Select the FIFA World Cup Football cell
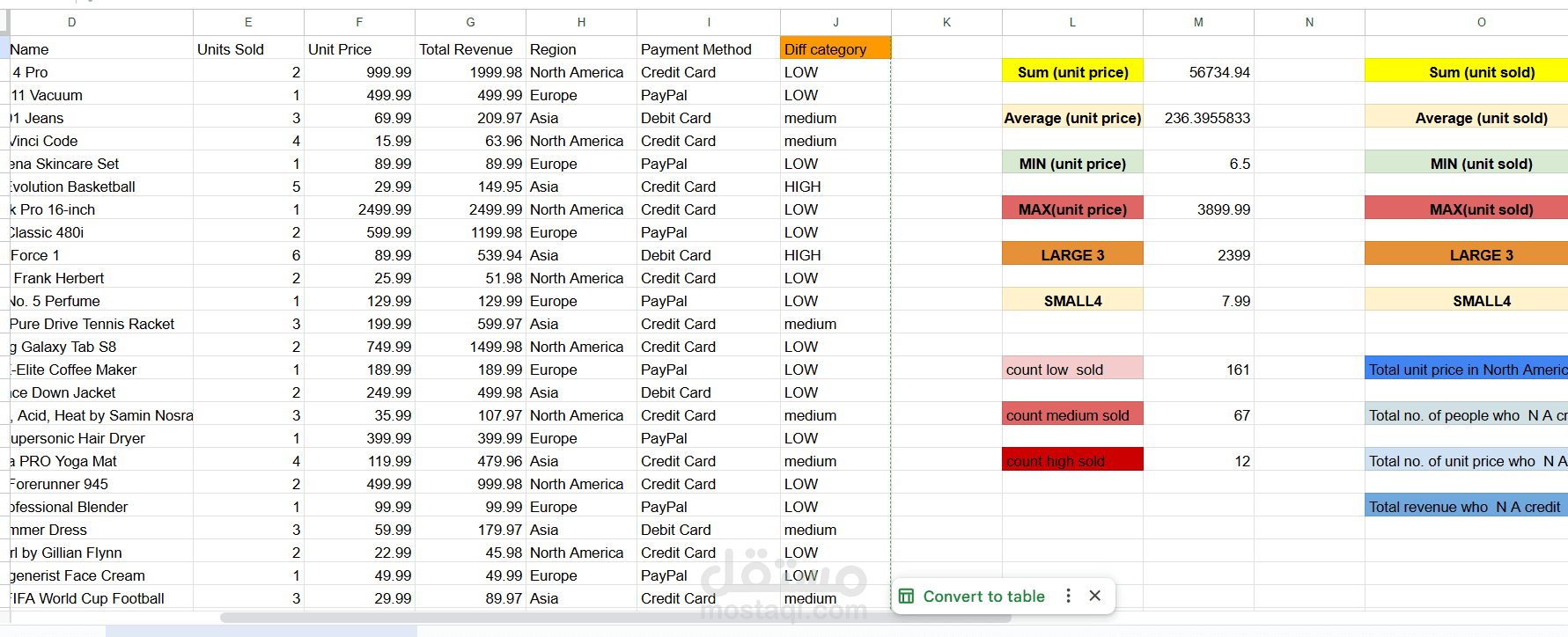Screen dimensions: 1568x637 tap(100, 598)
